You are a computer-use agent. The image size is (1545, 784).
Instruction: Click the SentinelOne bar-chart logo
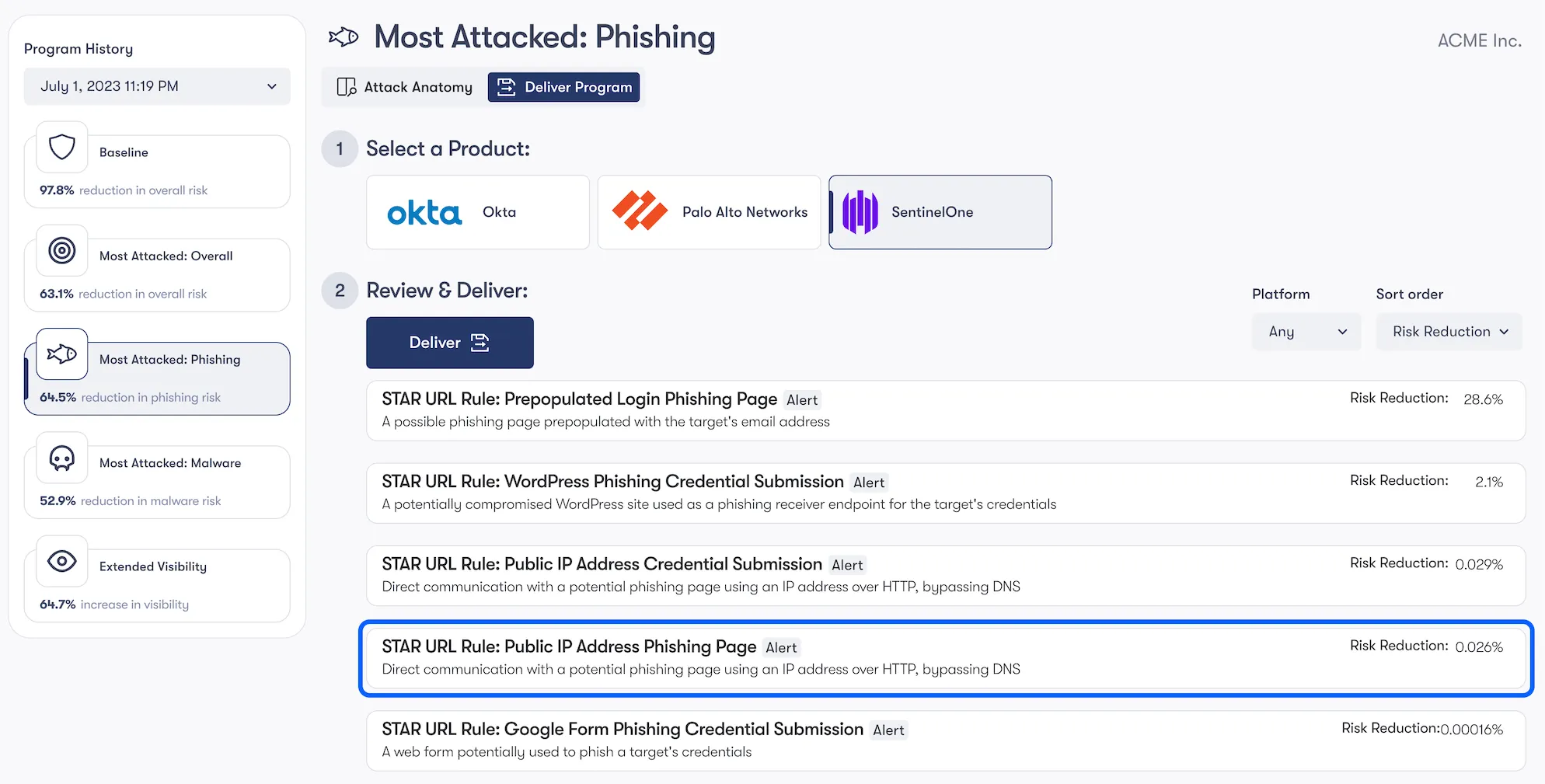pos(860,211)
